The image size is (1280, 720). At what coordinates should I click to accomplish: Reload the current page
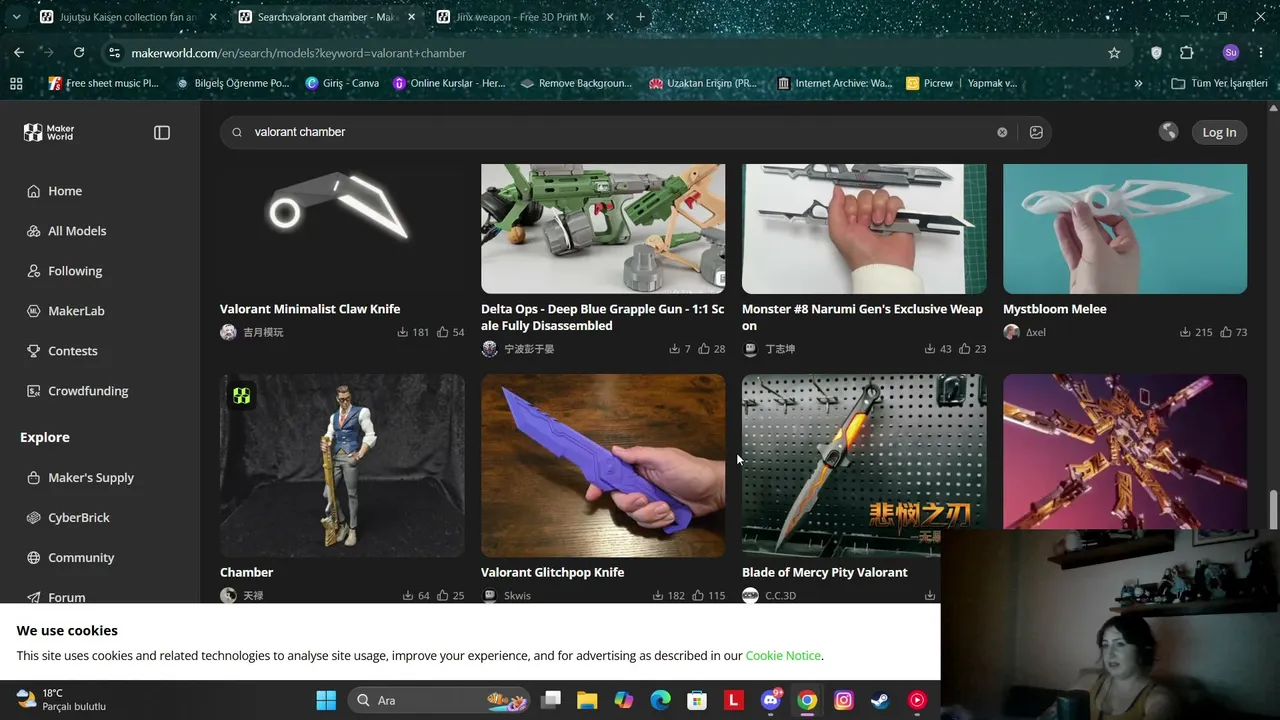(79, 53)
